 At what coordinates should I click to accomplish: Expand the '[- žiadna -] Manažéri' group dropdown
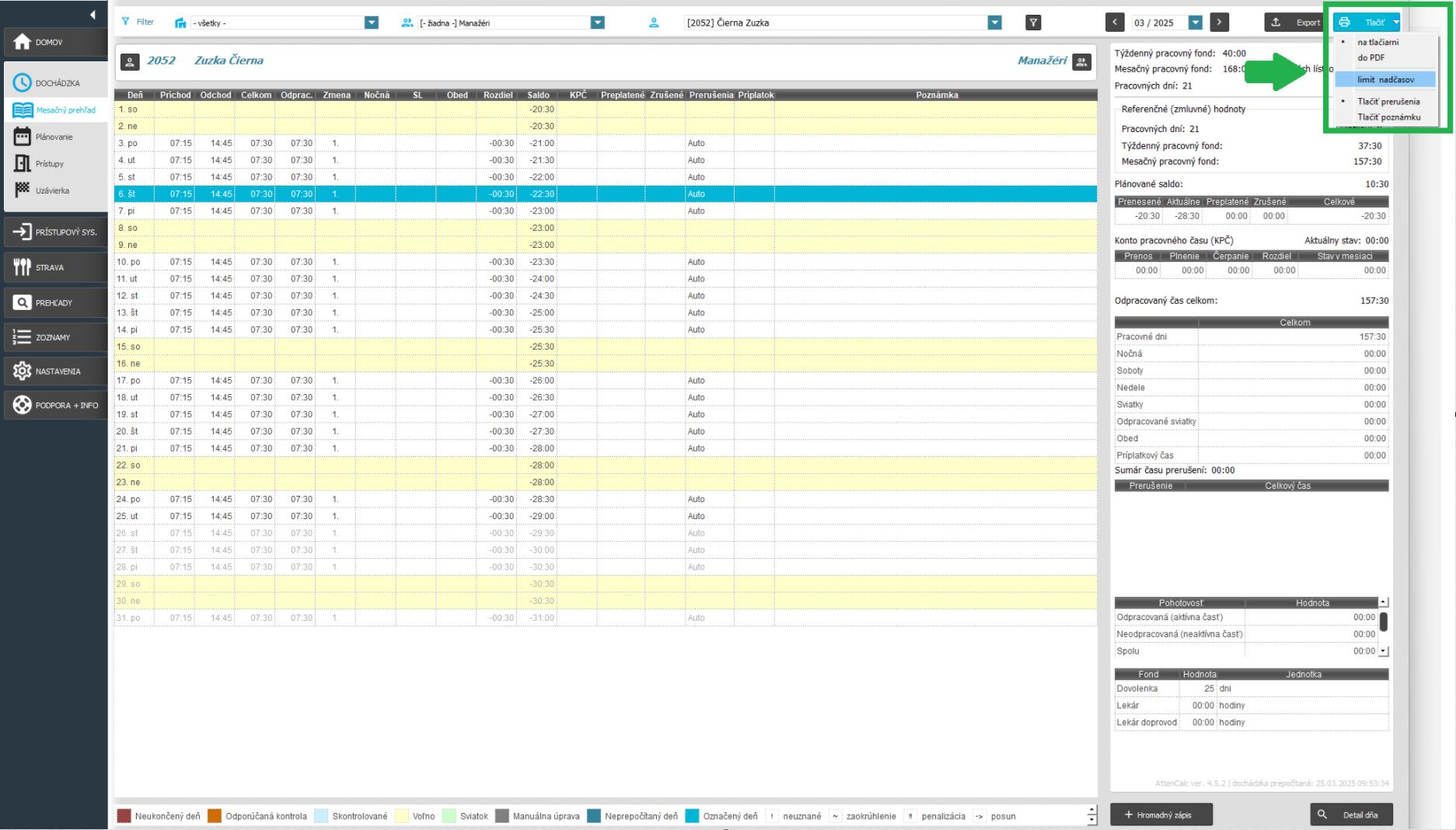point(597,23)
